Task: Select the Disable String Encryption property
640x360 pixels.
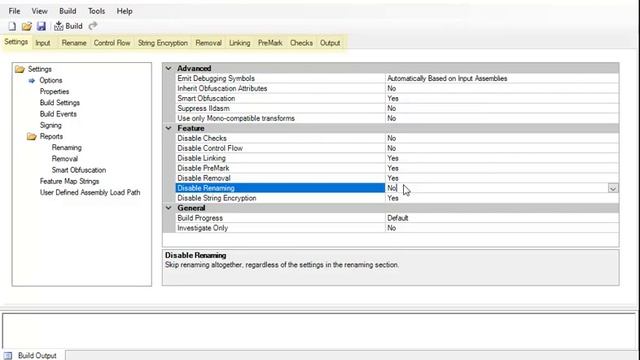Action: (x=280, y=198)
